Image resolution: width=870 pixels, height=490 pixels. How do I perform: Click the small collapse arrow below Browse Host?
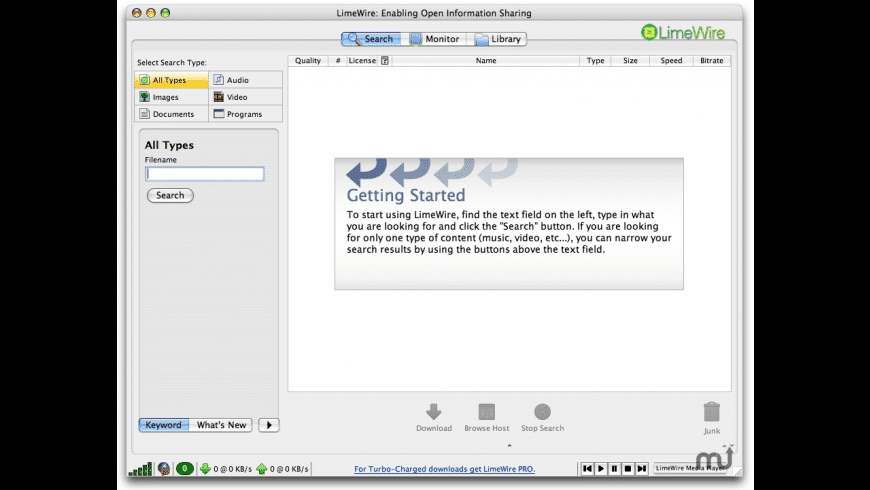[509, 445]
